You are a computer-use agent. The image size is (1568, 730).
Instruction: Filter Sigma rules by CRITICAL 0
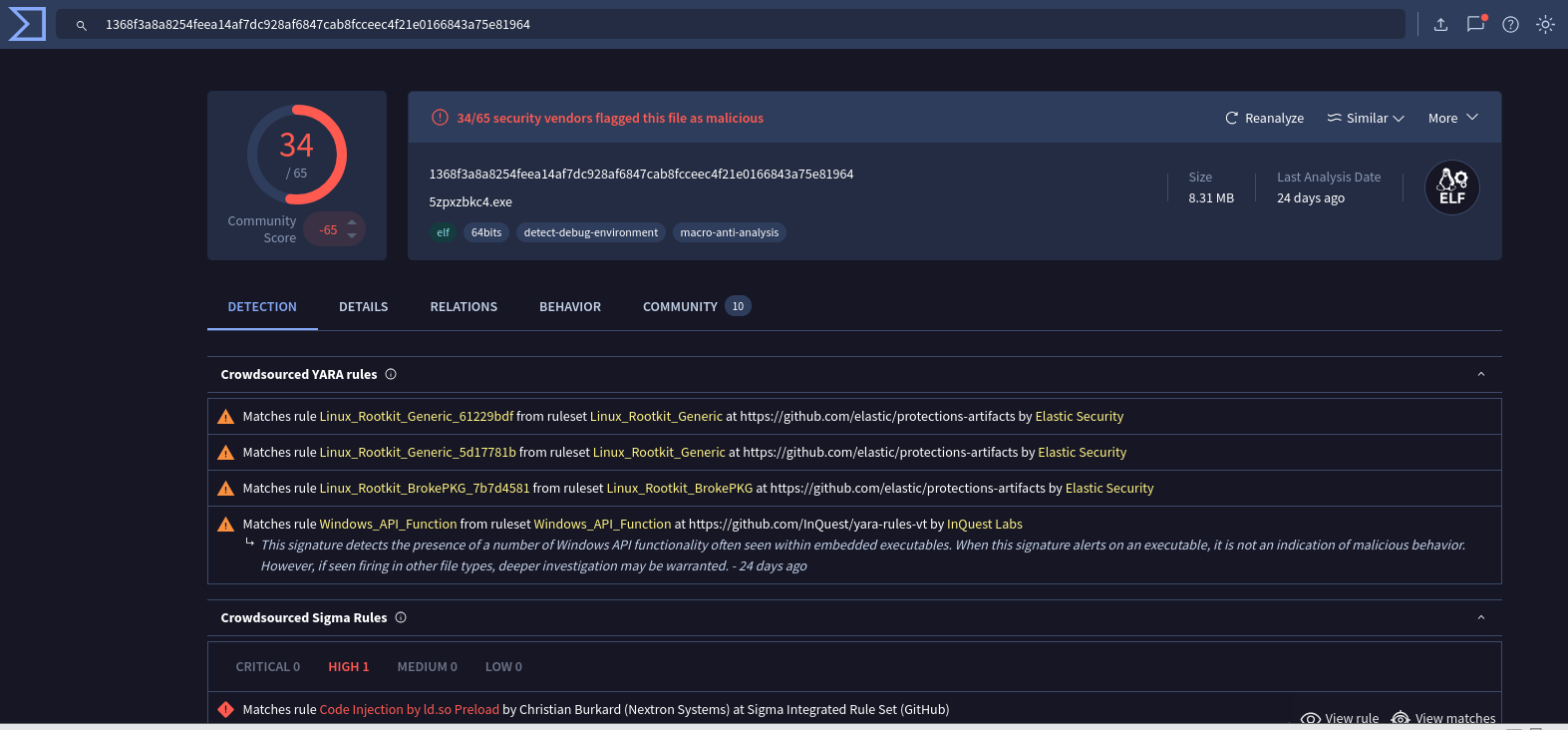coord(268,667)
